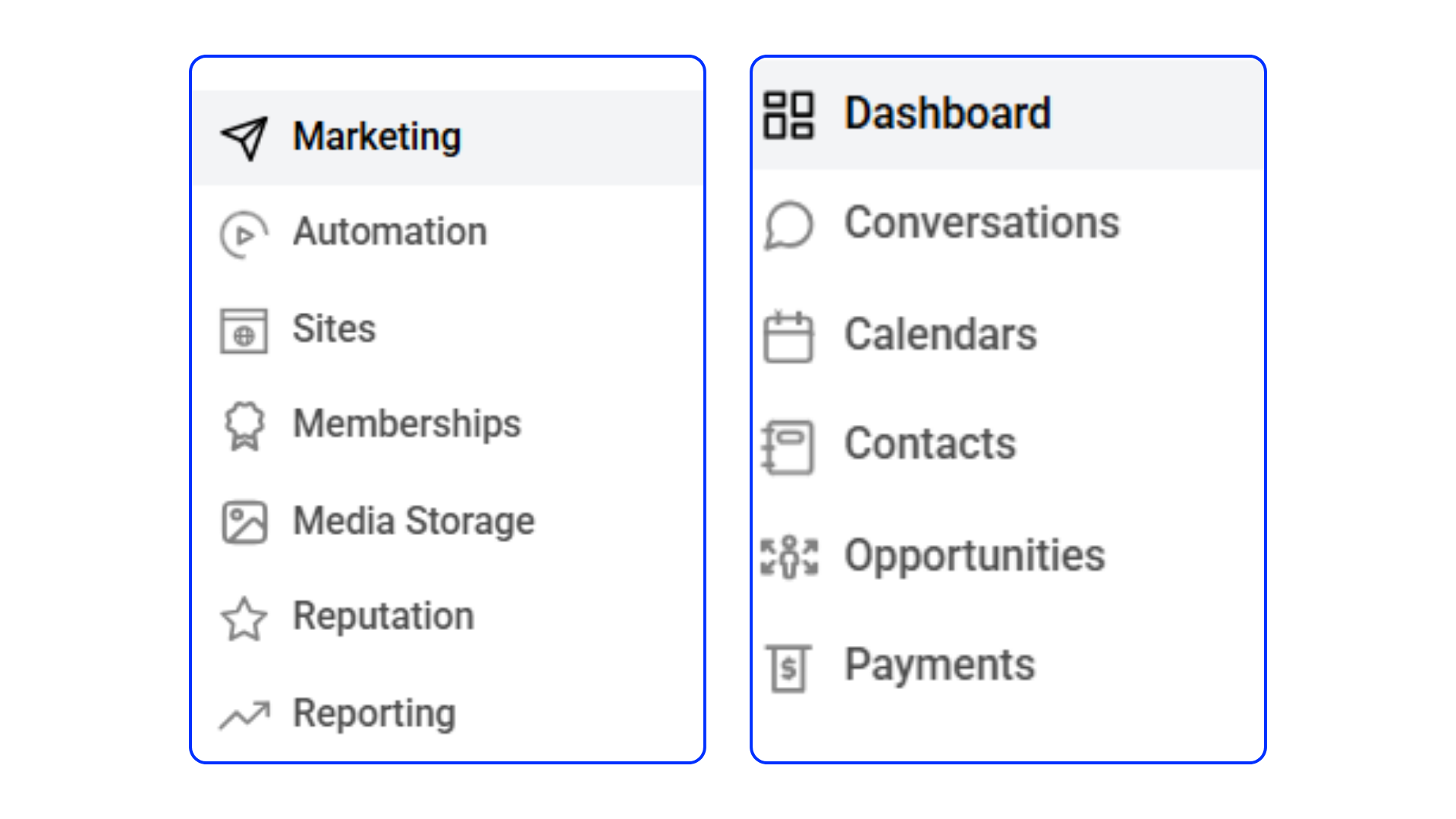Open the Payments menu entry
This screenshot has width=1456, height=819.
click(939, 666)
